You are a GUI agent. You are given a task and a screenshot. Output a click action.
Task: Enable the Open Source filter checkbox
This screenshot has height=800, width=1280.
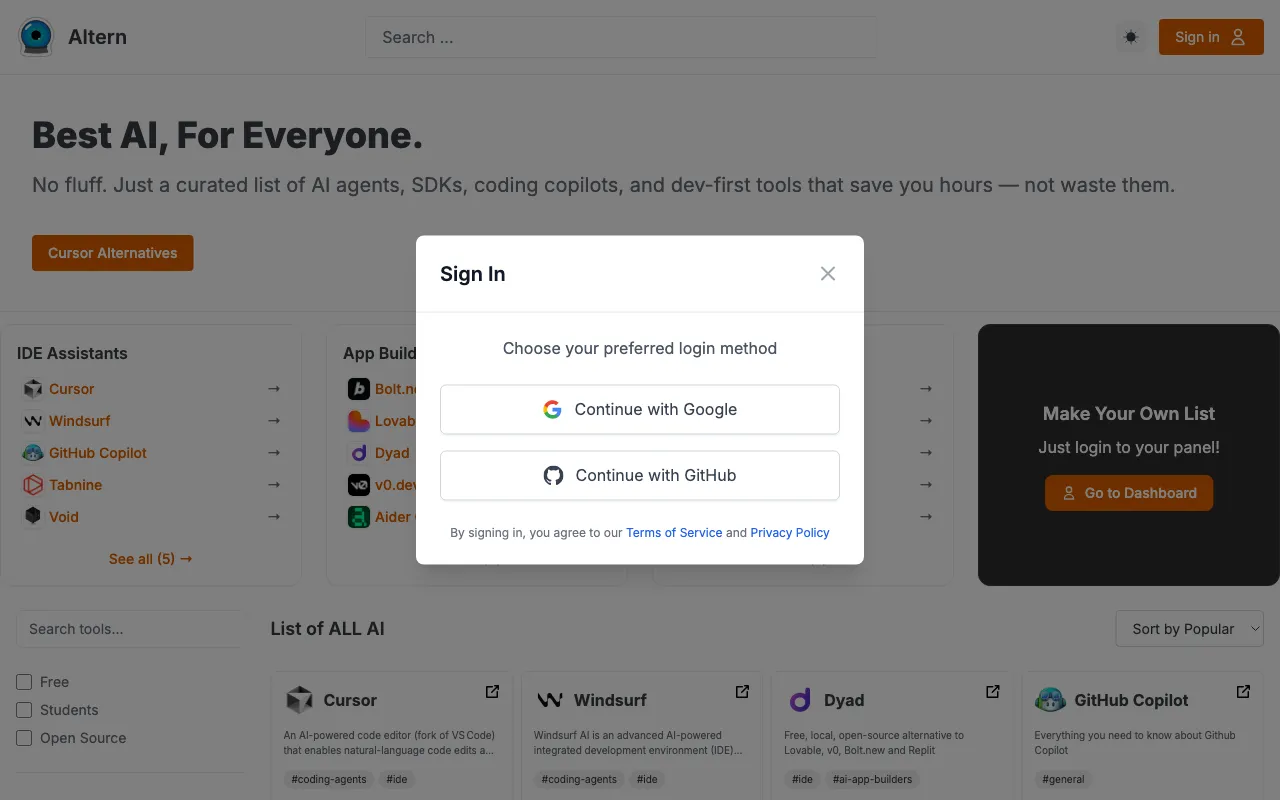tap(24, 738)
